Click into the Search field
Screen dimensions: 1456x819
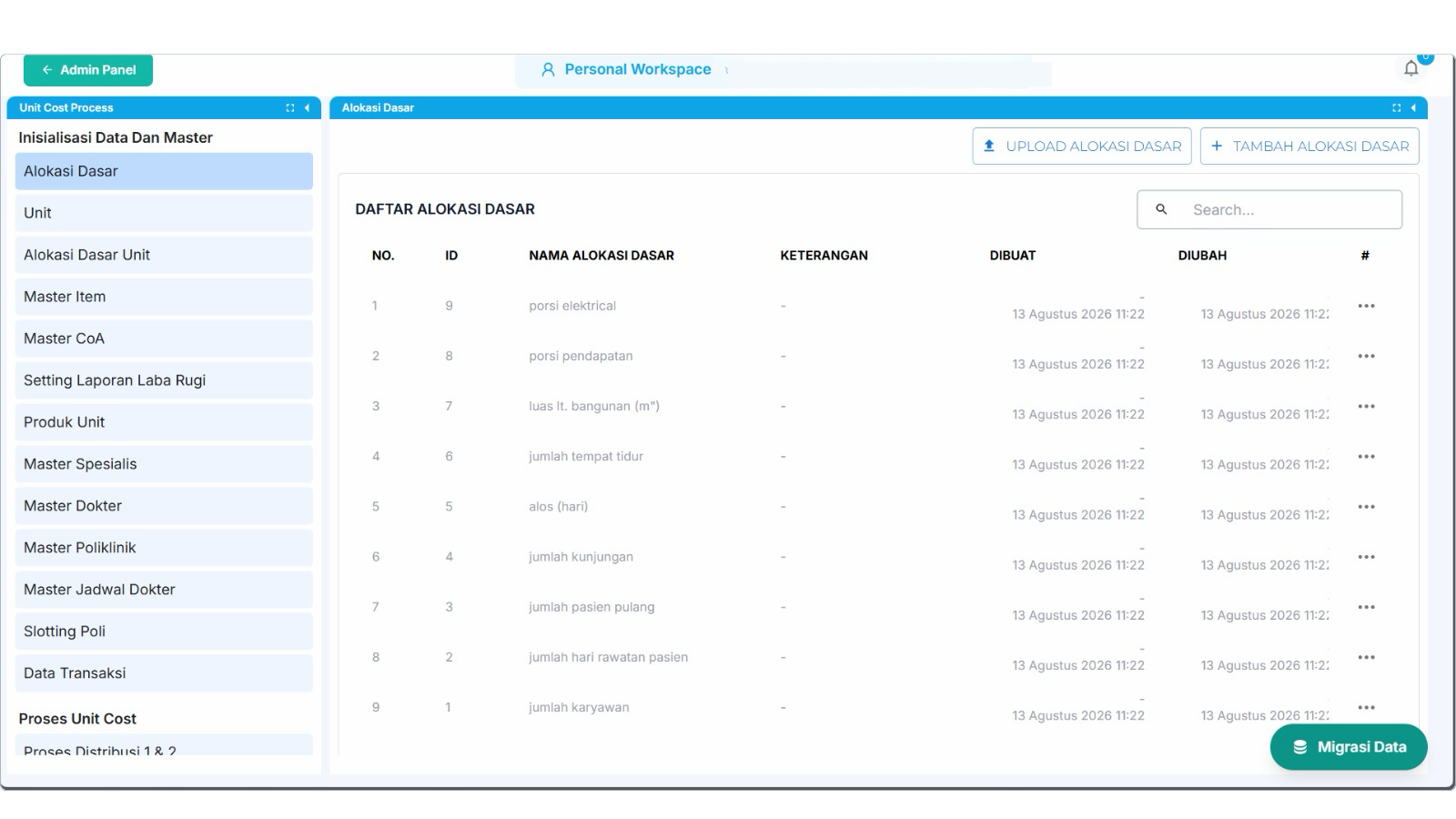pos(1269,209)
